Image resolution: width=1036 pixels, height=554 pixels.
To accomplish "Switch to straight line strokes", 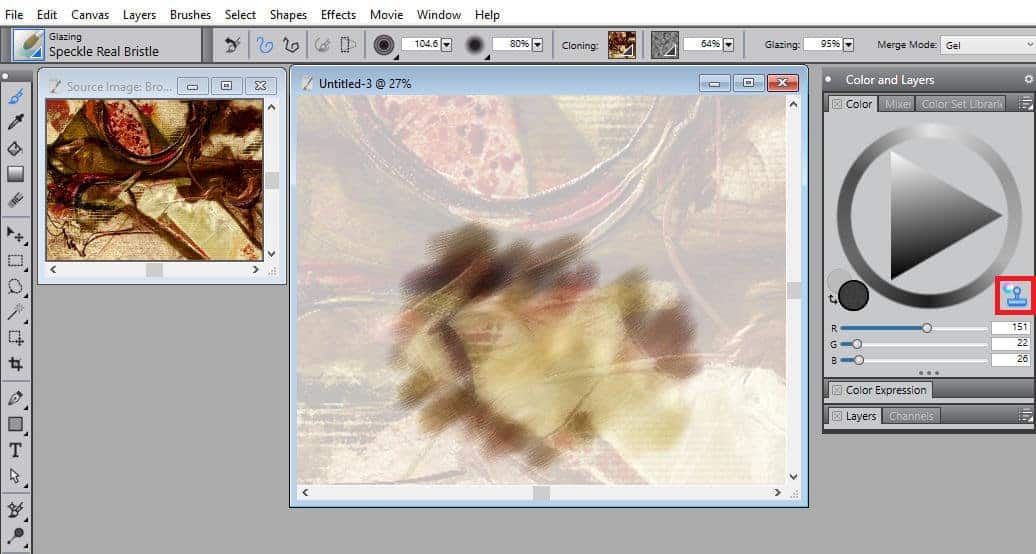I will click(292, 45).
